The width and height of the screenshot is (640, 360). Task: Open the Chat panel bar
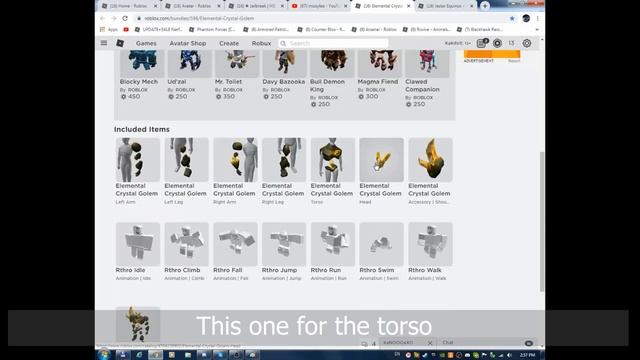pos(488,343)
